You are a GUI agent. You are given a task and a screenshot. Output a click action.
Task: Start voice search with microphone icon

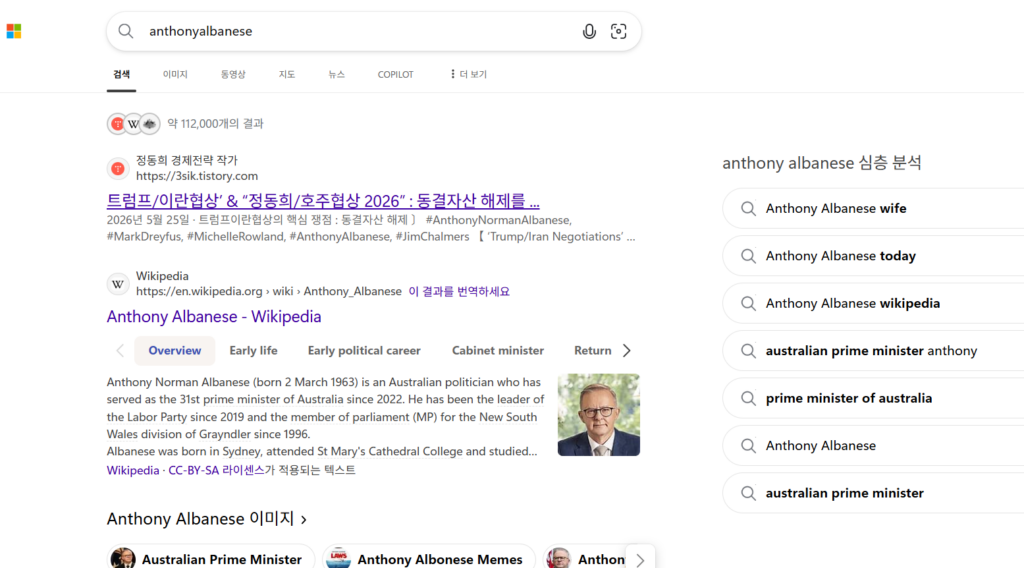[589, 31]
